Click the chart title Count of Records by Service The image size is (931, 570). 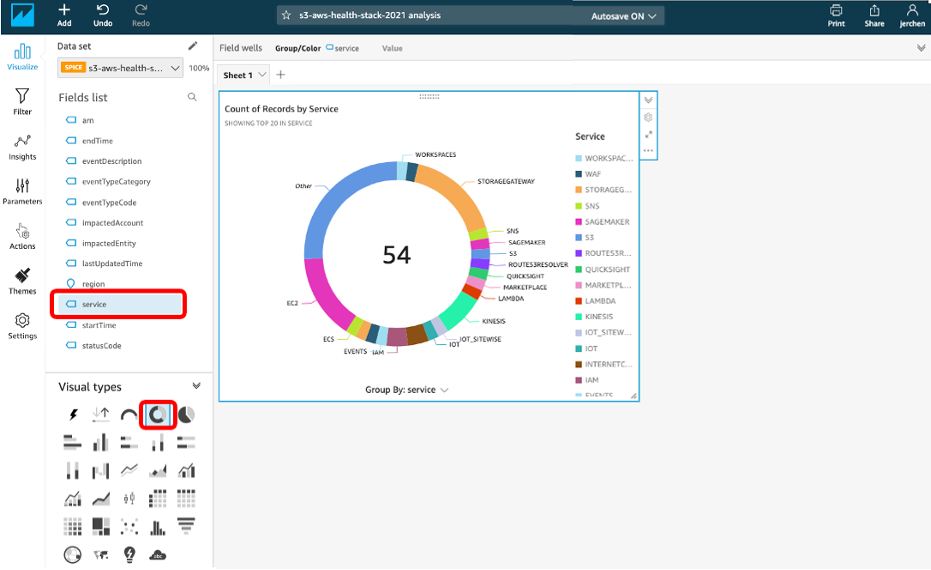click(281, 109)
